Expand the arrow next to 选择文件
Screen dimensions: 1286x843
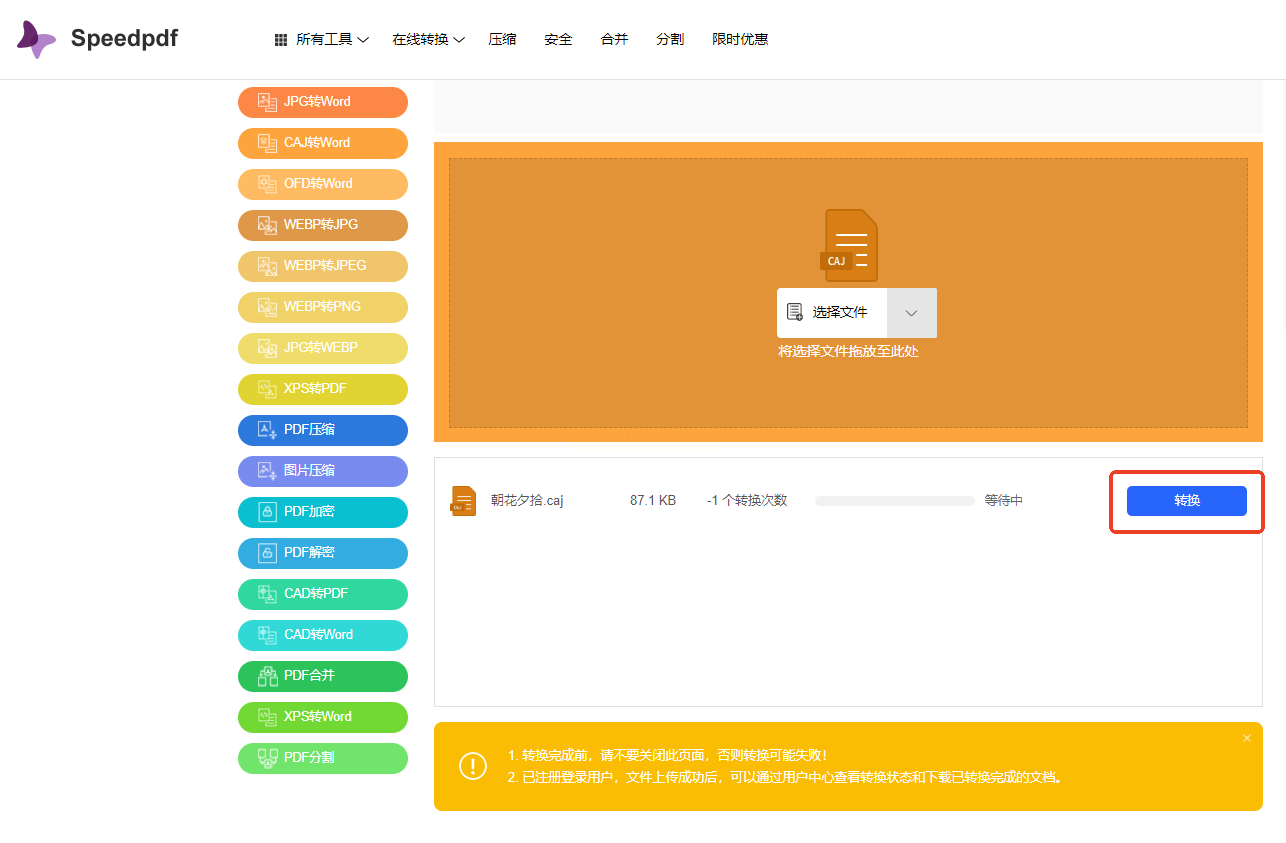click(x=911, y=313)
